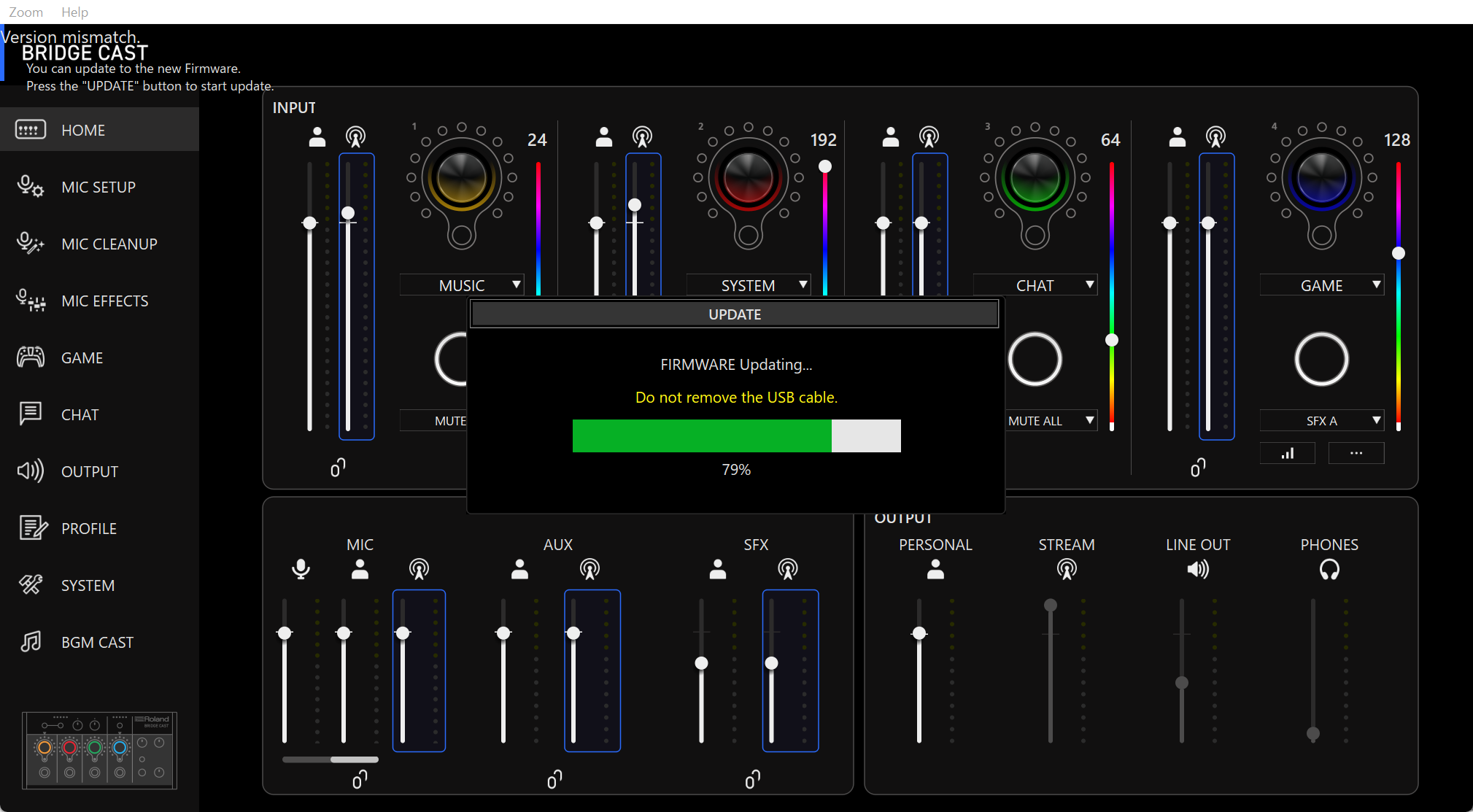Expand the SYSTEM source dropdown
Viewport: 1473px width, 812px height.
[749, 285]
